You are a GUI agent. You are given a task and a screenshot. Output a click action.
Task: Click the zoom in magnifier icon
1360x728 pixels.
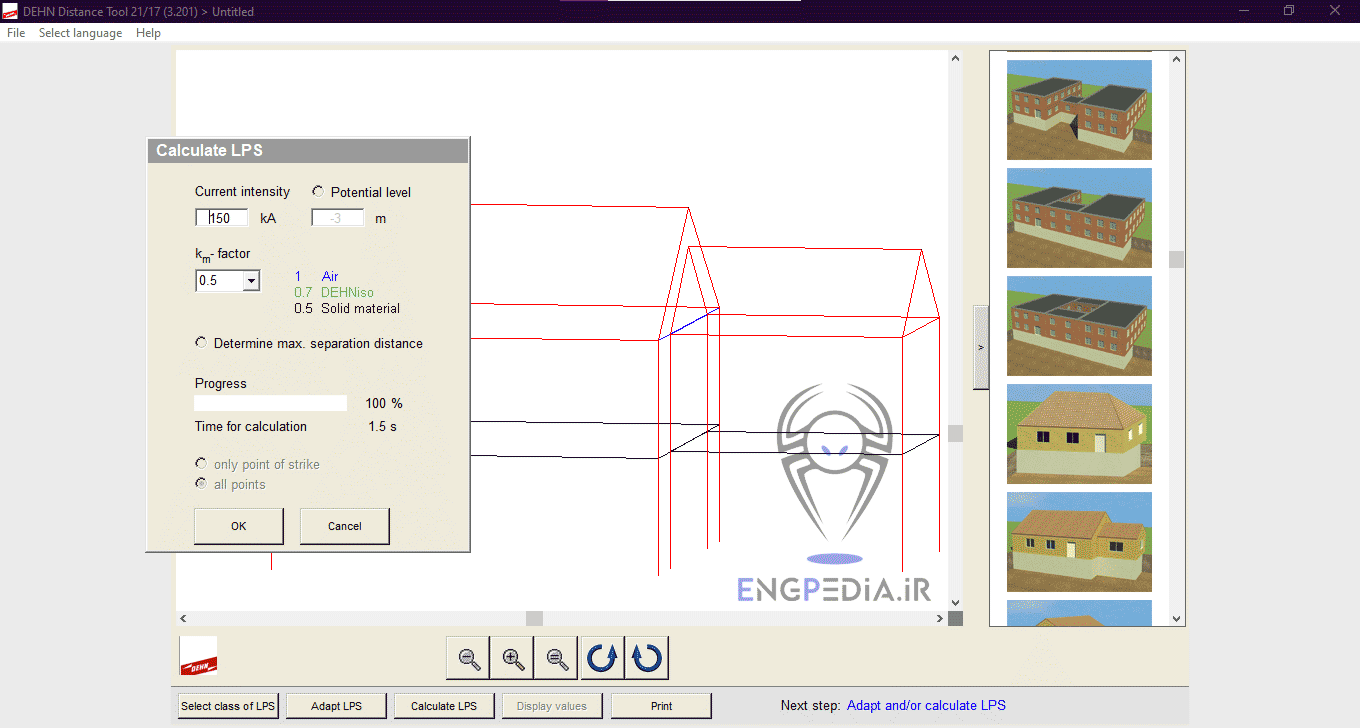[x=513, y=658]
